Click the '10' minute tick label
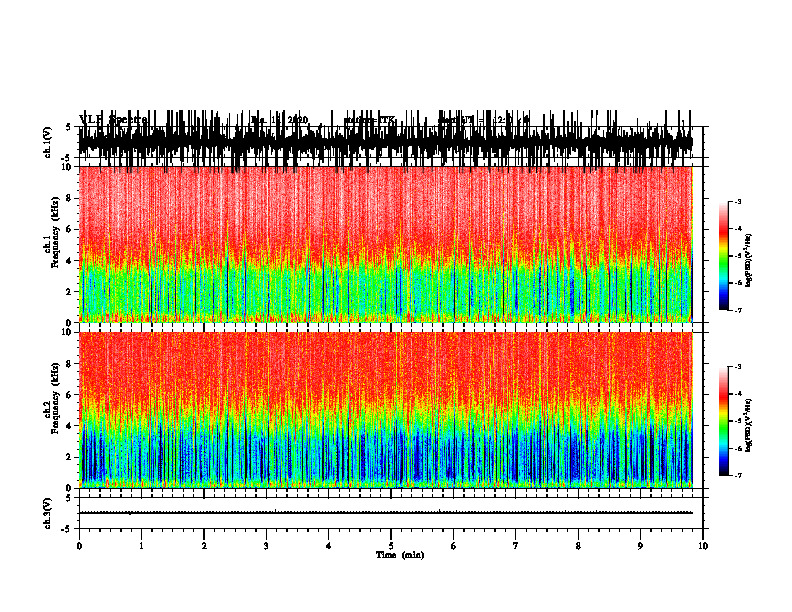This screenshot has width=792, height=612. 703,546
